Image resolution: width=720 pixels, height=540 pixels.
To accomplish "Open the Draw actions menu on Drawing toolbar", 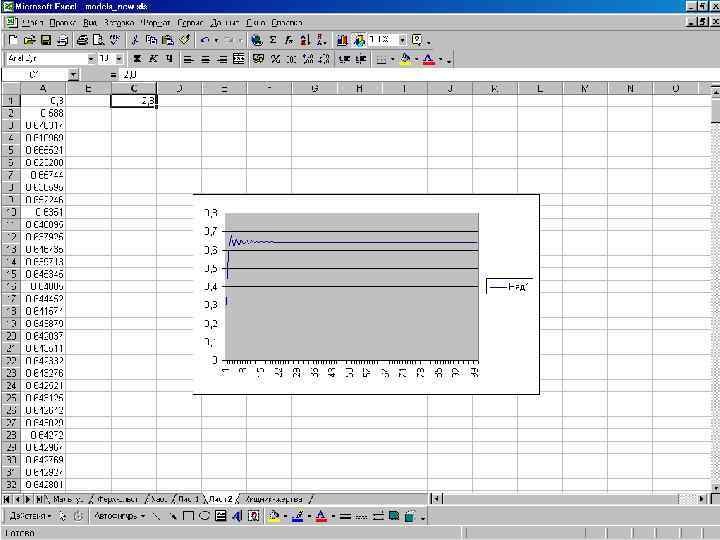I will [30, 516].
